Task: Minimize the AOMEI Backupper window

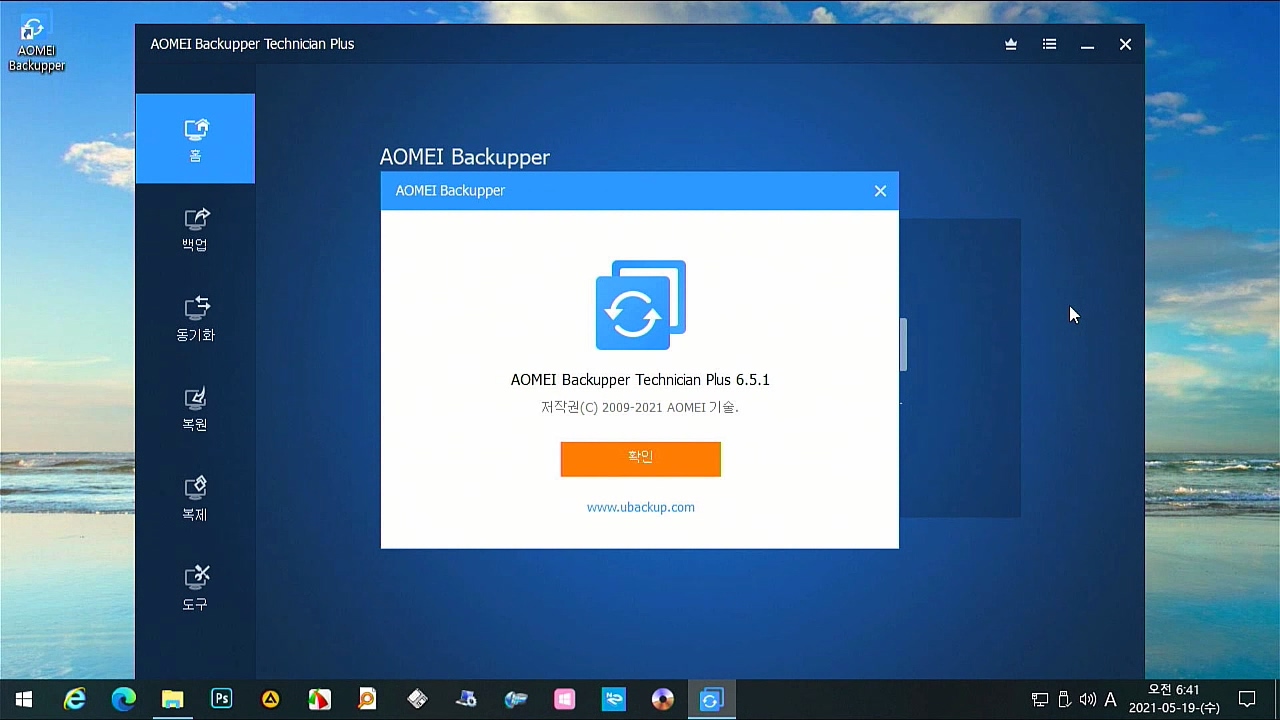Action: (1087, 44)
